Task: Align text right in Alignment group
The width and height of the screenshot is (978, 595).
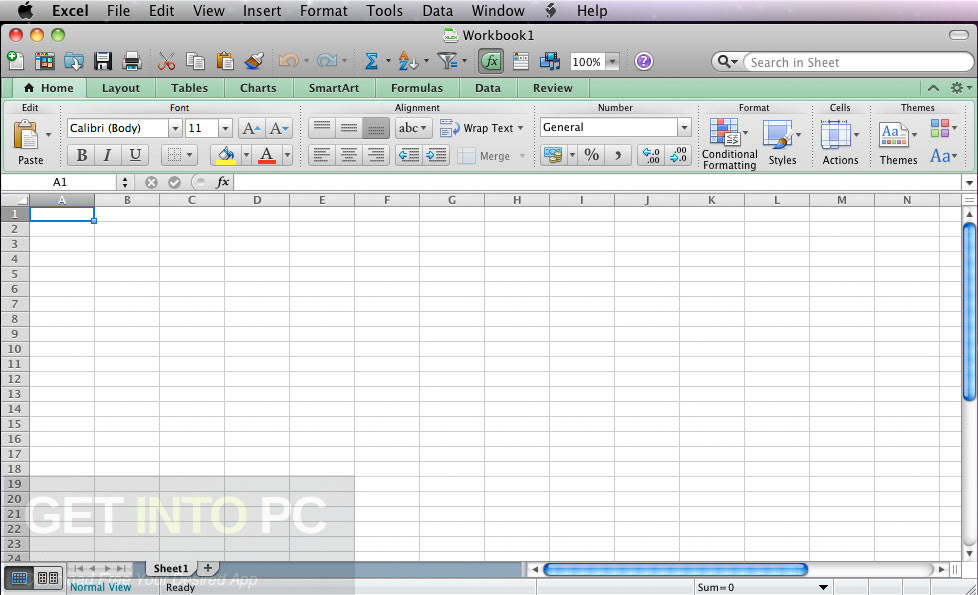Action: coord(376,155)
